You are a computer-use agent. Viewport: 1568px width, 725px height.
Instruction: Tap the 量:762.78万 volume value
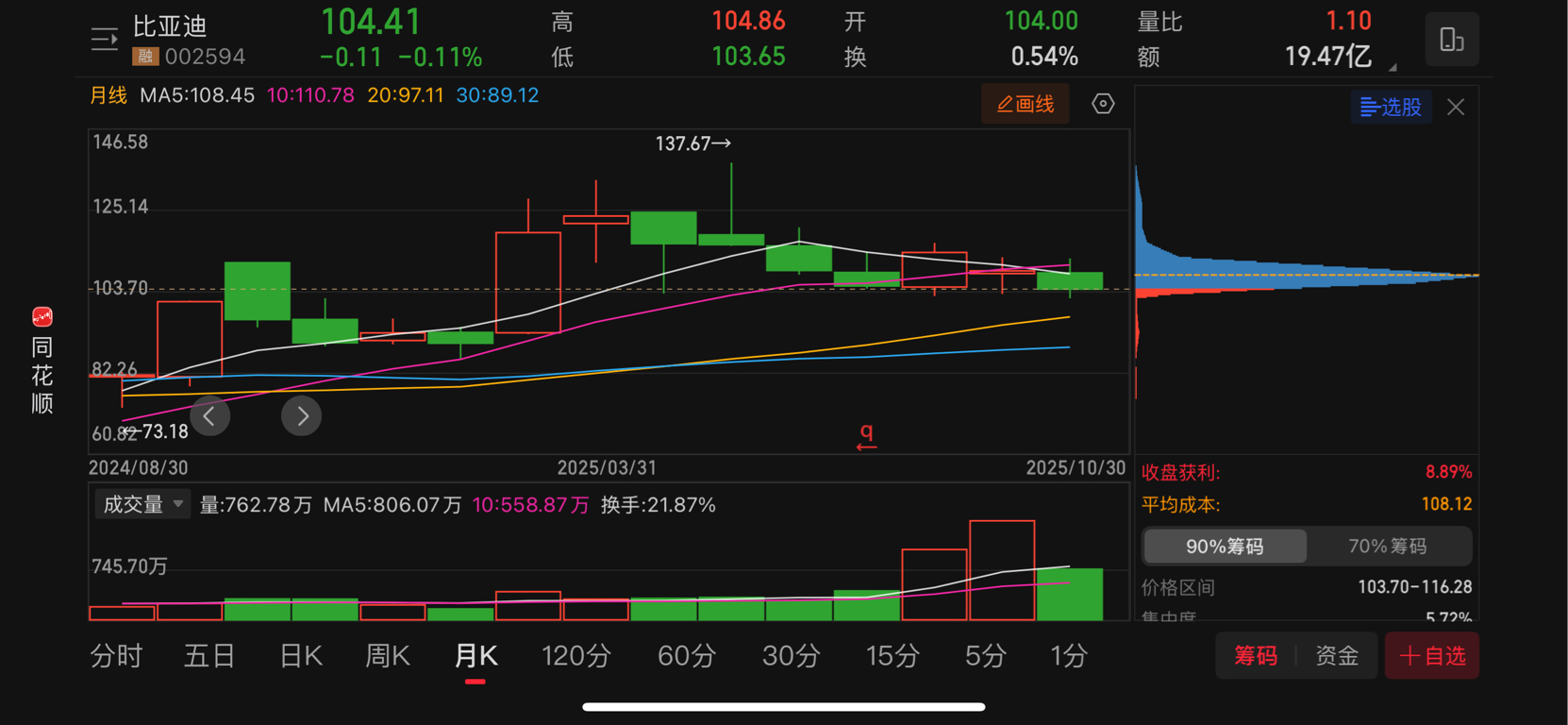pos(256,505)
